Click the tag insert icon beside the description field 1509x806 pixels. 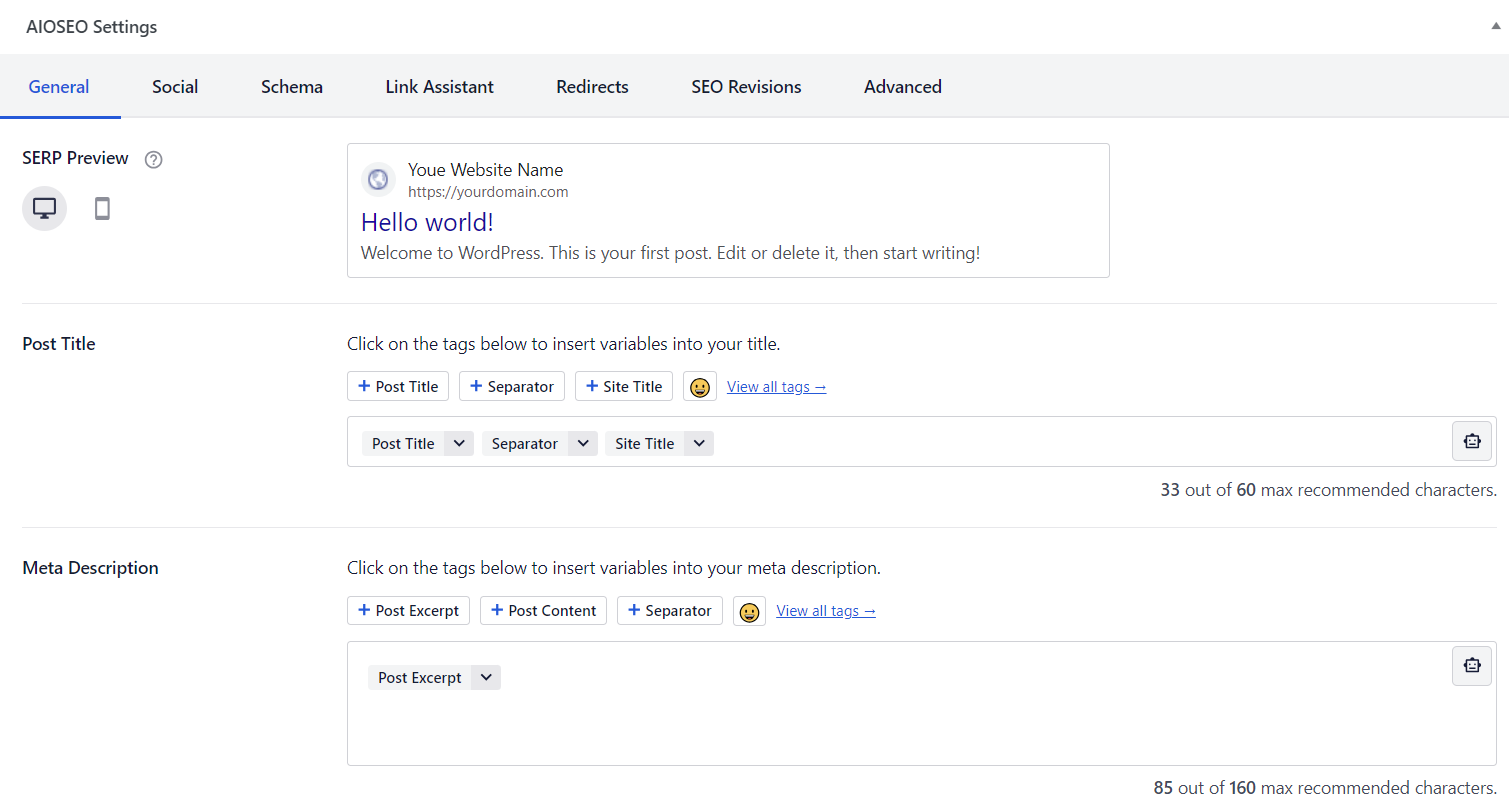(x=1471, y=665)
